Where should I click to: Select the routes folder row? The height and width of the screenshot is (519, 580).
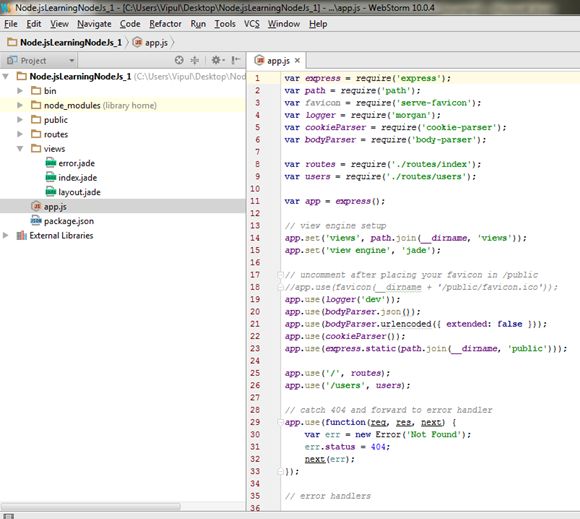coord(122,134)
